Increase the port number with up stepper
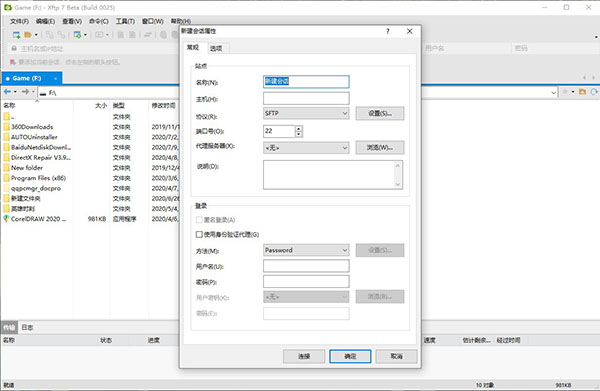Screen dimensions: 600x391 (299, 128)
